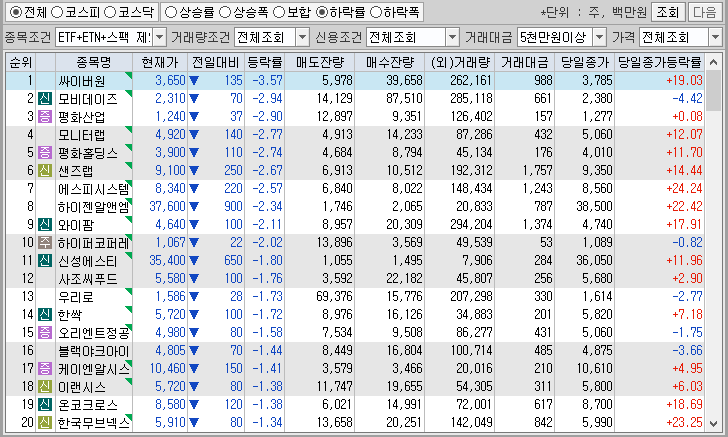The width and height of the screenshot is (728, 437).
Task: Click the 다음 button
Action: [704, 13]
